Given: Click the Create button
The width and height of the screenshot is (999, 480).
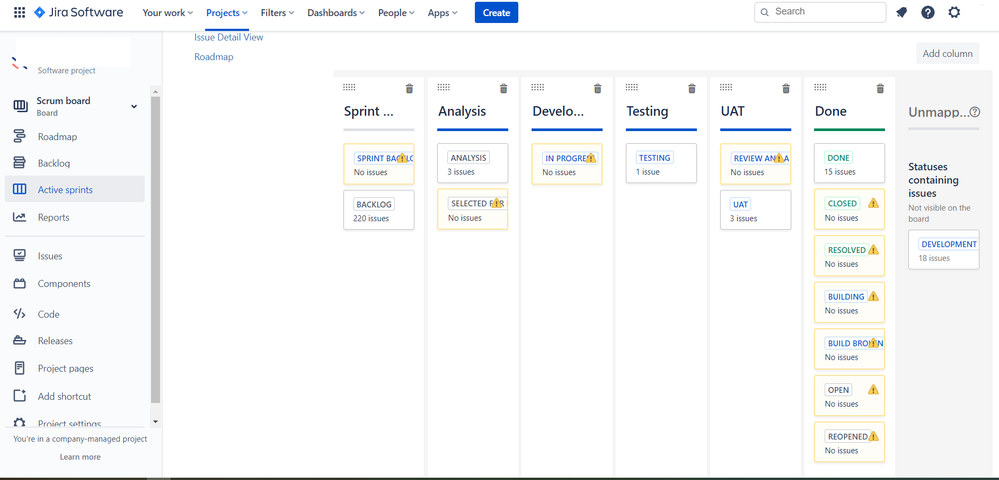Looking at the screenshot, I should tap(496, 13).
